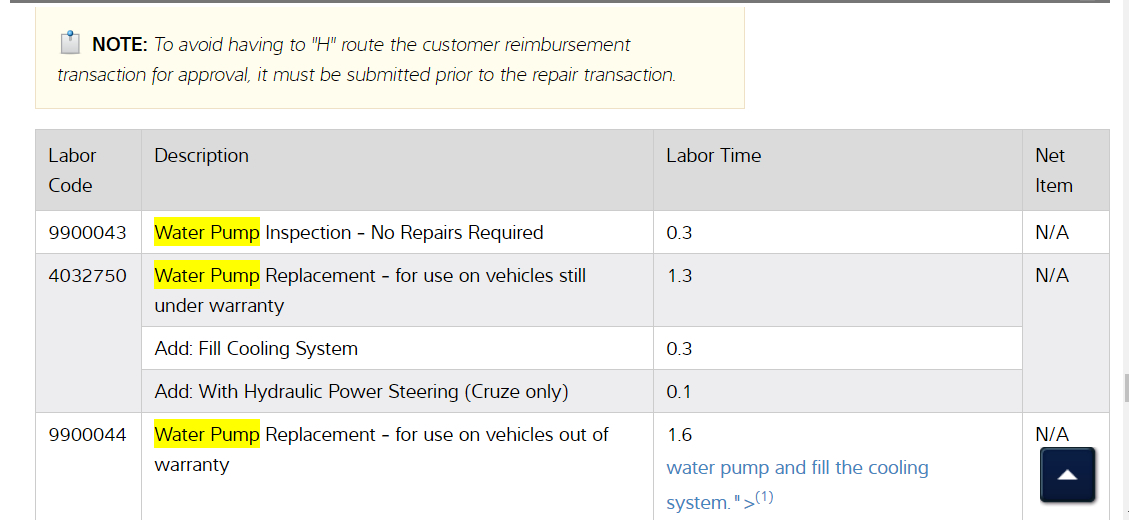Viewport: 1129px width, 520px height.
Task: Click highlighted "Water Pump" in Inspection row
Action: (206, 233)
